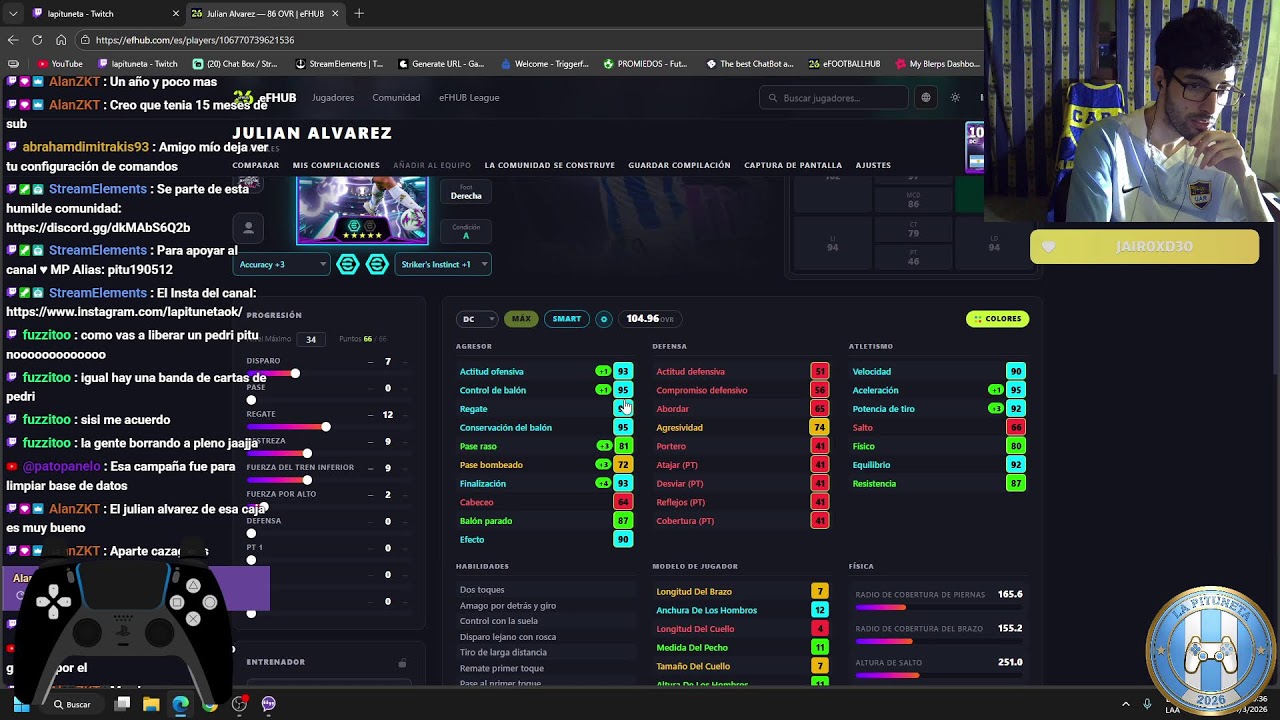
Task: Open the DC position dropdown
Action: 477,319
